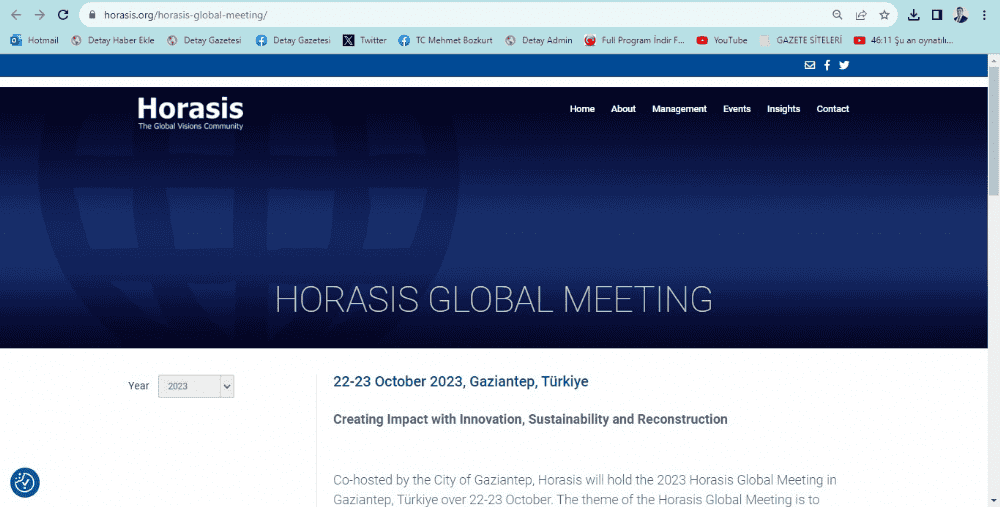Open the 46:11 Şu an oynatılıyor bookmark
The height and width of the screenshot is (507, 1000).
tap(904, 40)
